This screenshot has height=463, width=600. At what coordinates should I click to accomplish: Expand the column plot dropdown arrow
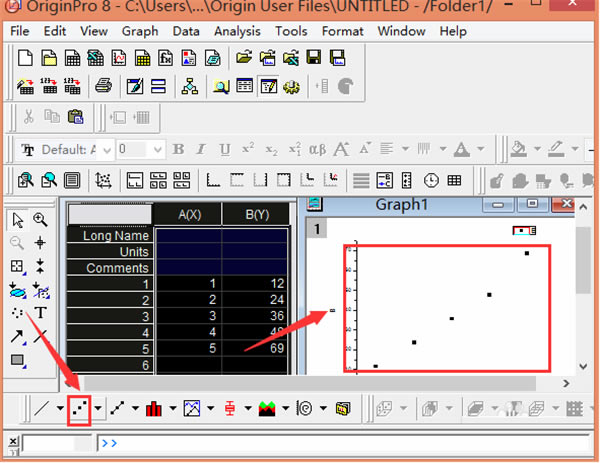click(x=173, y=409)
